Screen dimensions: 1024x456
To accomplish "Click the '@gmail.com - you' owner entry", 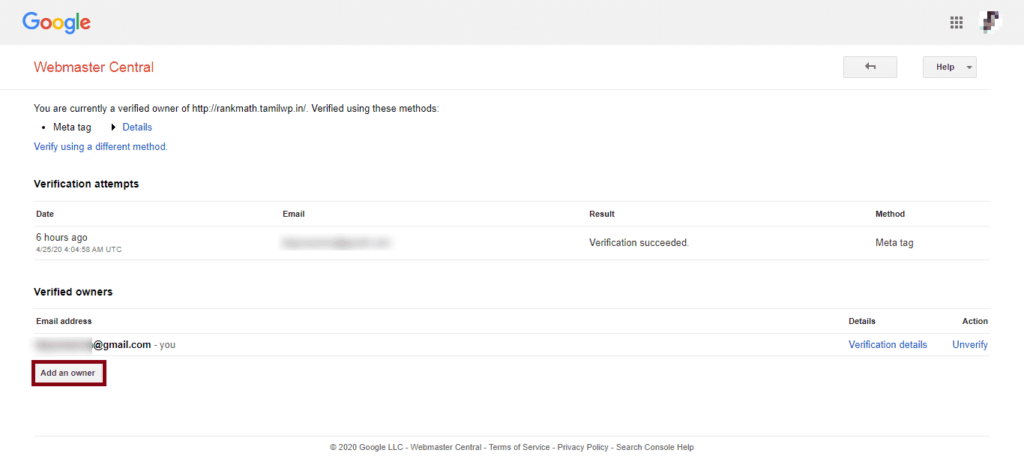I will pos(104,345).
